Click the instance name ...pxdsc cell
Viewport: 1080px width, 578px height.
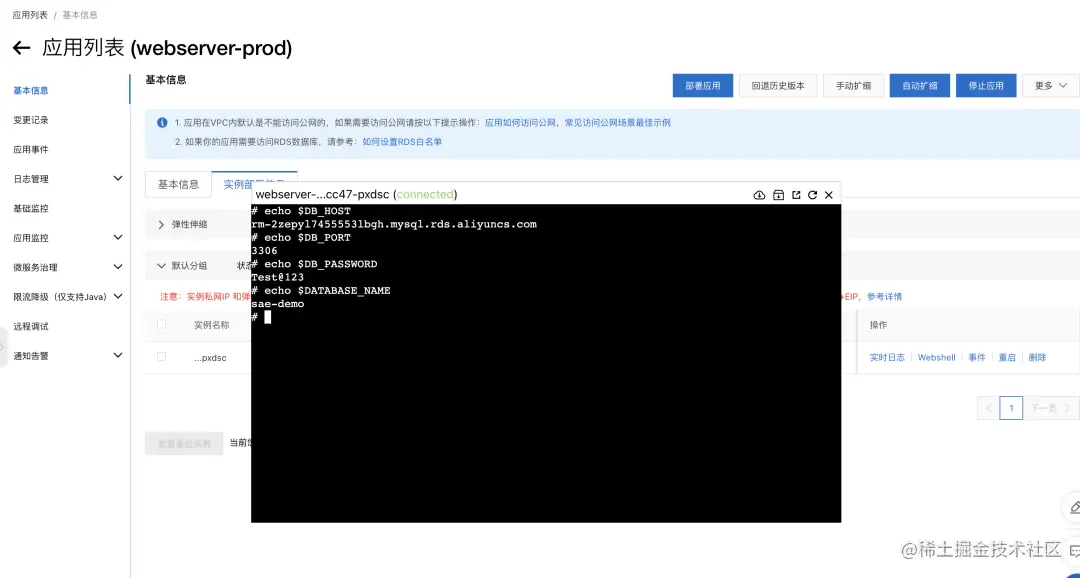click(210, 358)
